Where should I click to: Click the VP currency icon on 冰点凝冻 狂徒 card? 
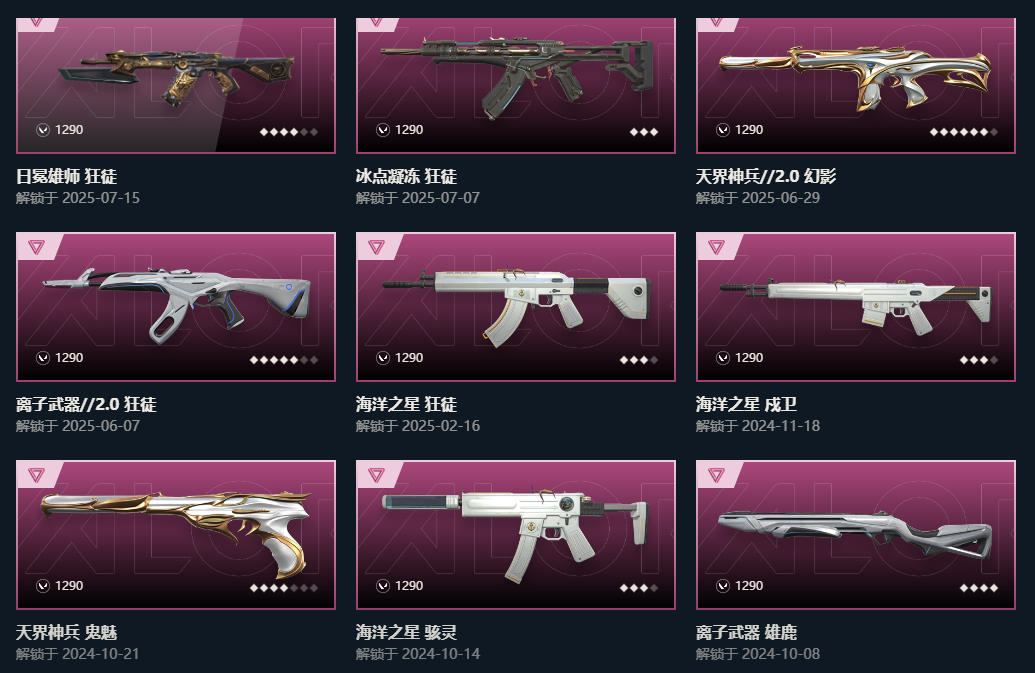tap(383, 130)
